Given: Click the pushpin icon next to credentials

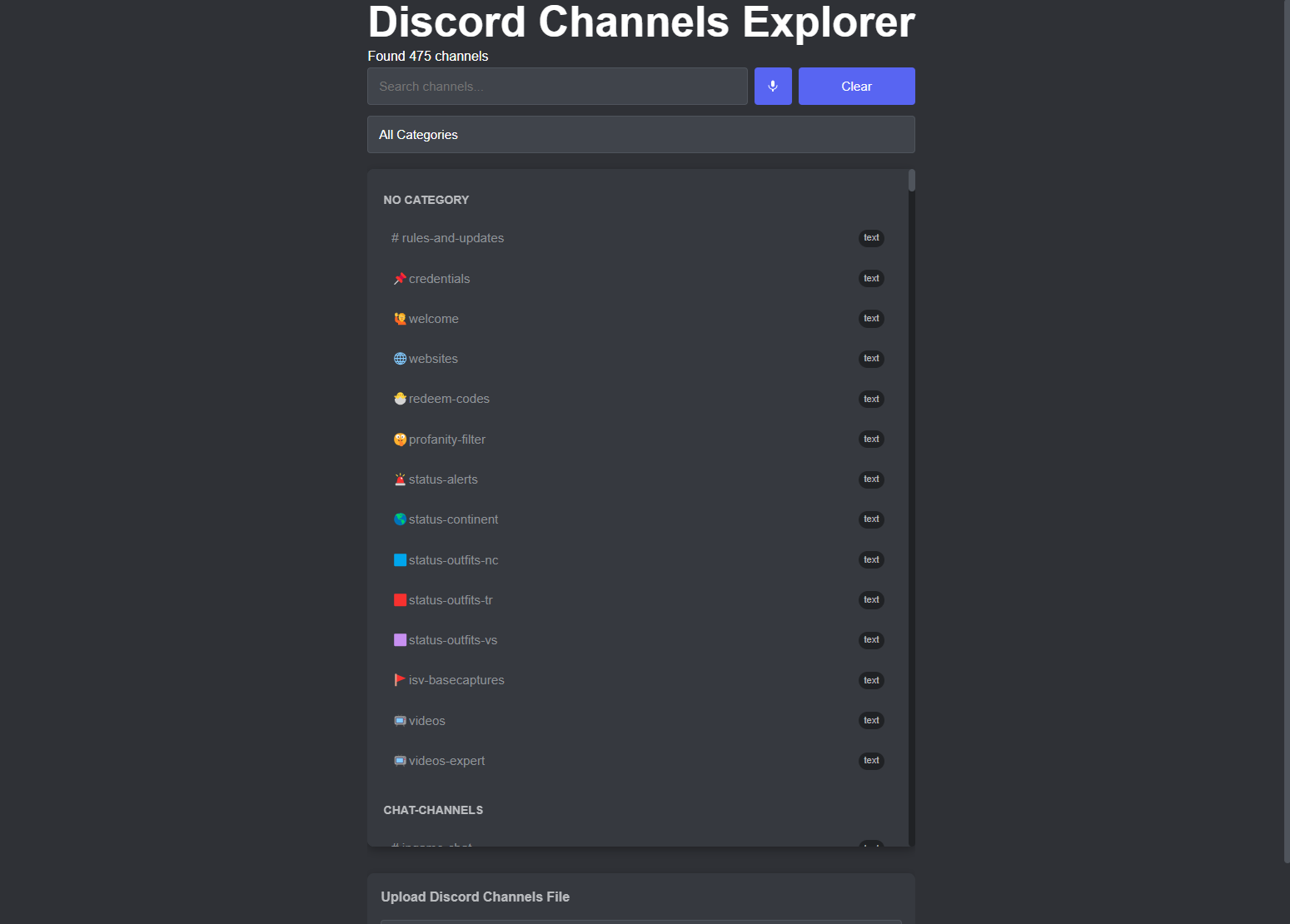Looking at the screenshot, I should coord(400,278).
